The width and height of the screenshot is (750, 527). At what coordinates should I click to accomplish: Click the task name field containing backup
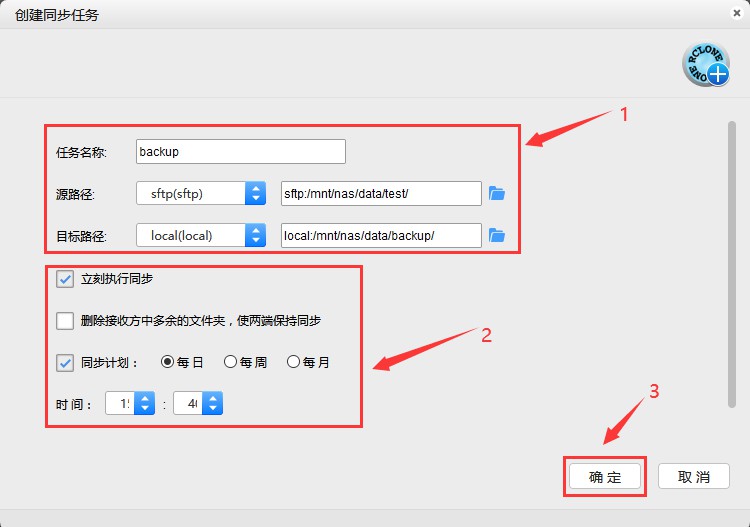point(240,152)
